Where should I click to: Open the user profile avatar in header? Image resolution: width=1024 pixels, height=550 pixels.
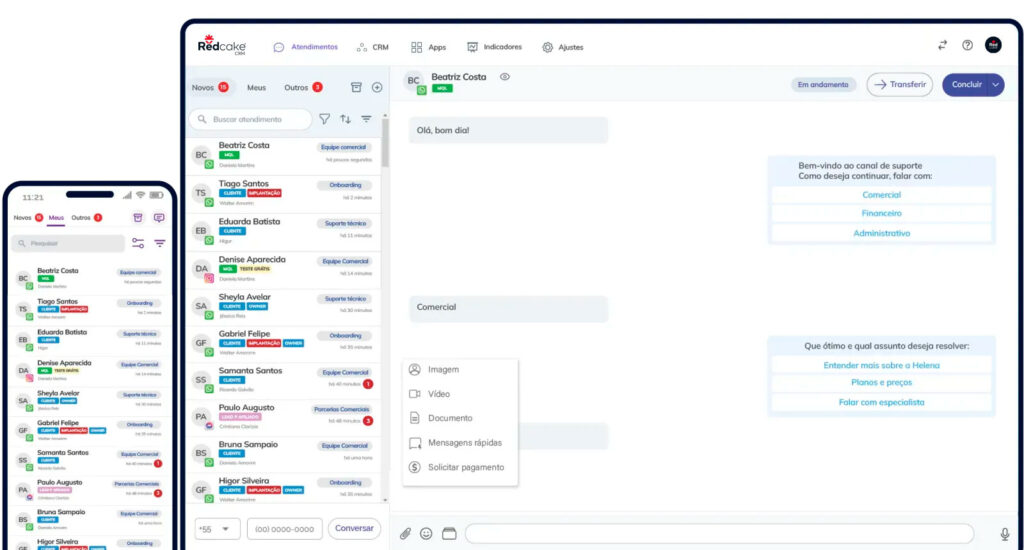pos(993,45)
